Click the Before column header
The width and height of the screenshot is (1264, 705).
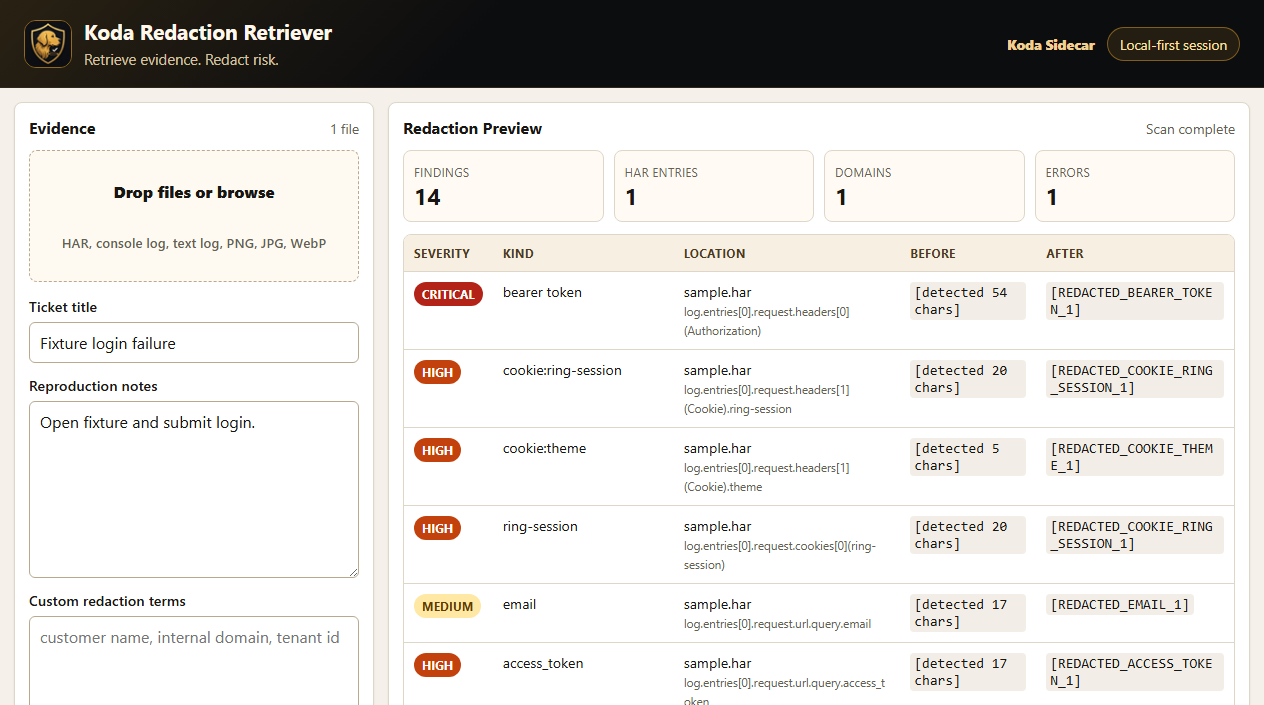[932, 254]
